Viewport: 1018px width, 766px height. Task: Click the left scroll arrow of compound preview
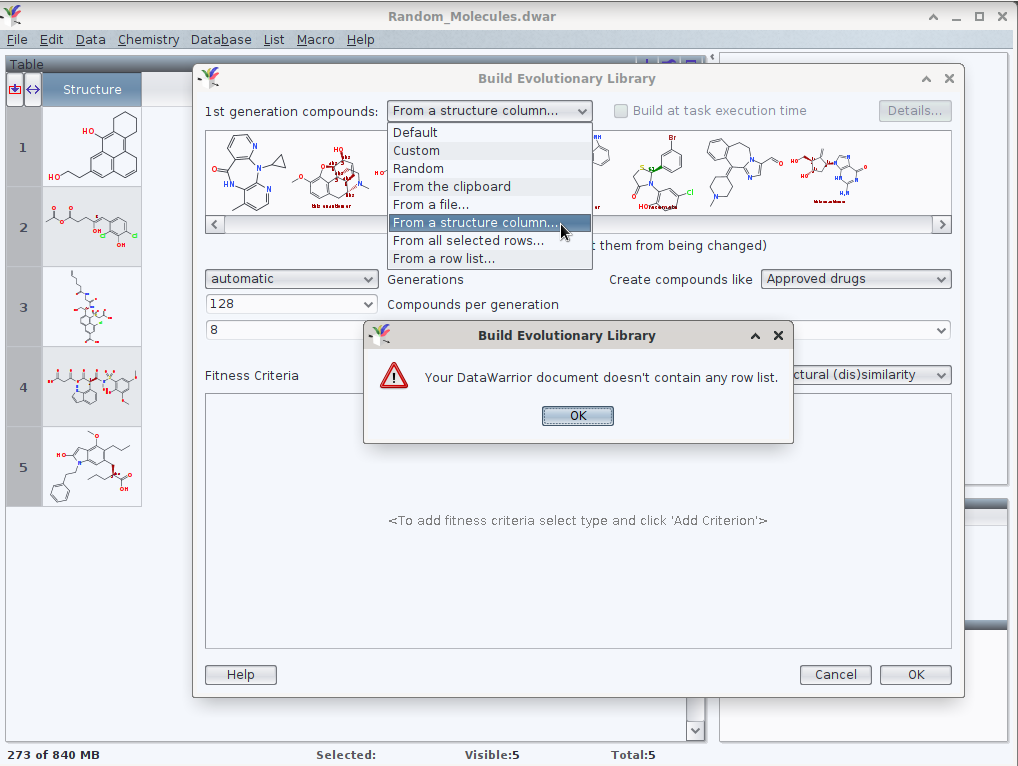(x=215, y=225)
